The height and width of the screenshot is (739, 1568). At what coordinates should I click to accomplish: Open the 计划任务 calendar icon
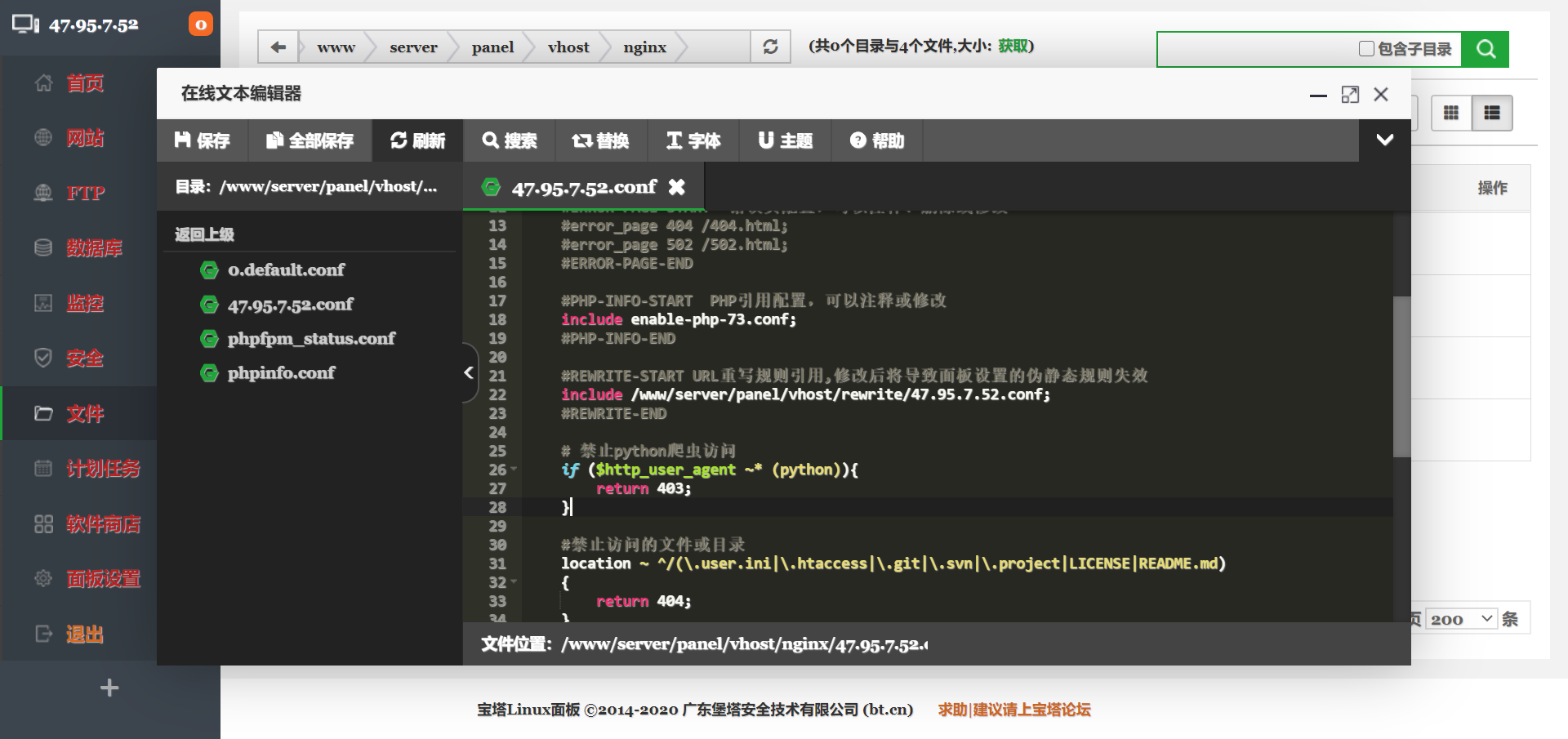pos(43,468)
